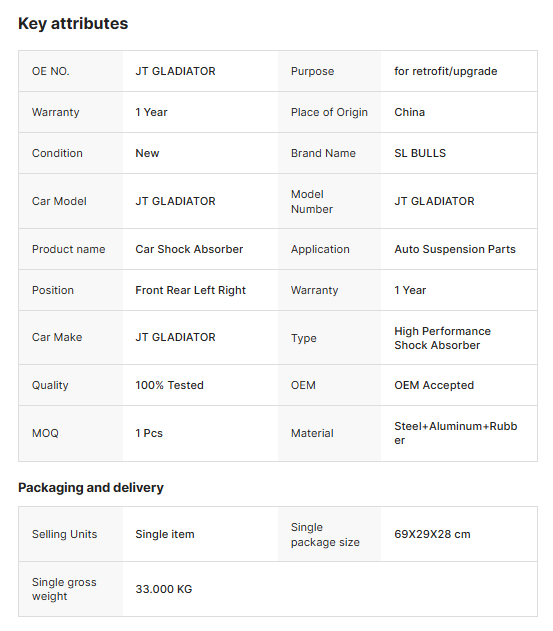Click the Condition label
Image resolution: width=553 pixels, height=631 pixels.
click(x=57, y=153)
